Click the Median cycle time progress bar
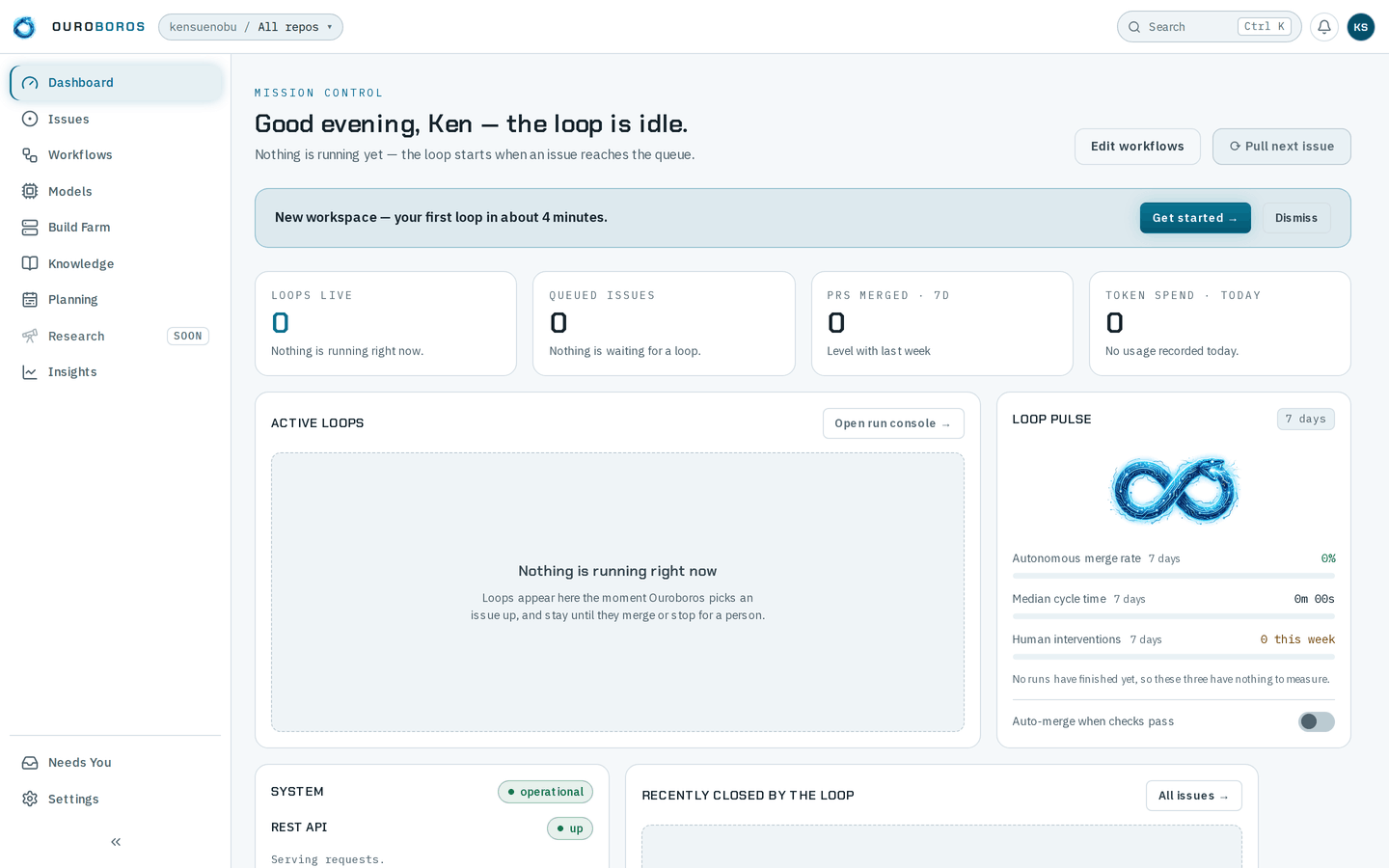Viewport: 1389px width, 868px height. tap(1174, 616)
